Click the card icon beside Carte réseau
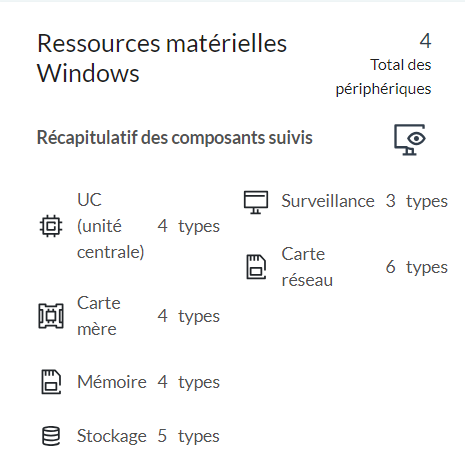The height and width of the screenshot is (475, 465). [x=256, y=267]
